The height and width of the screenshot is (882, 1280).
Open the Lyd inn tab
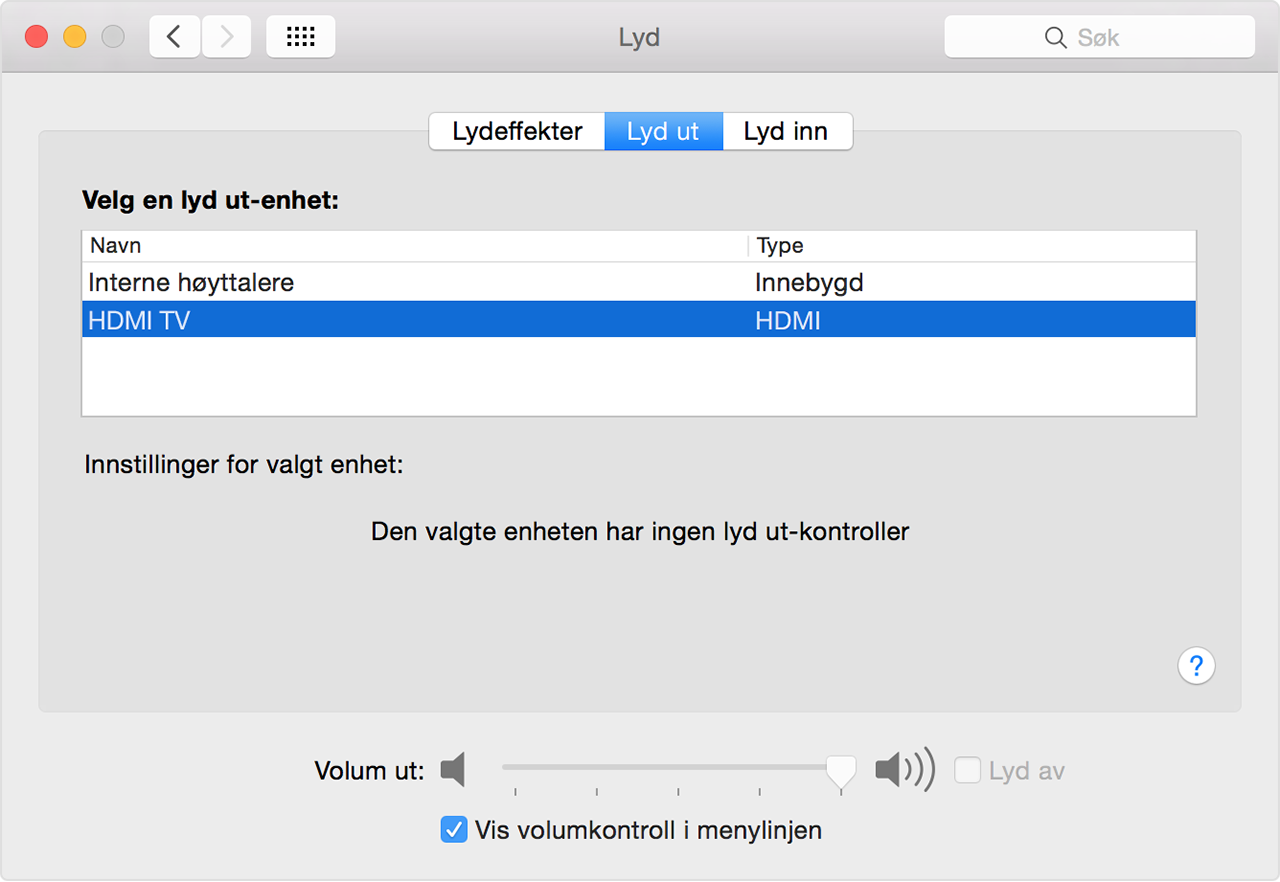(x=786, y=132)
